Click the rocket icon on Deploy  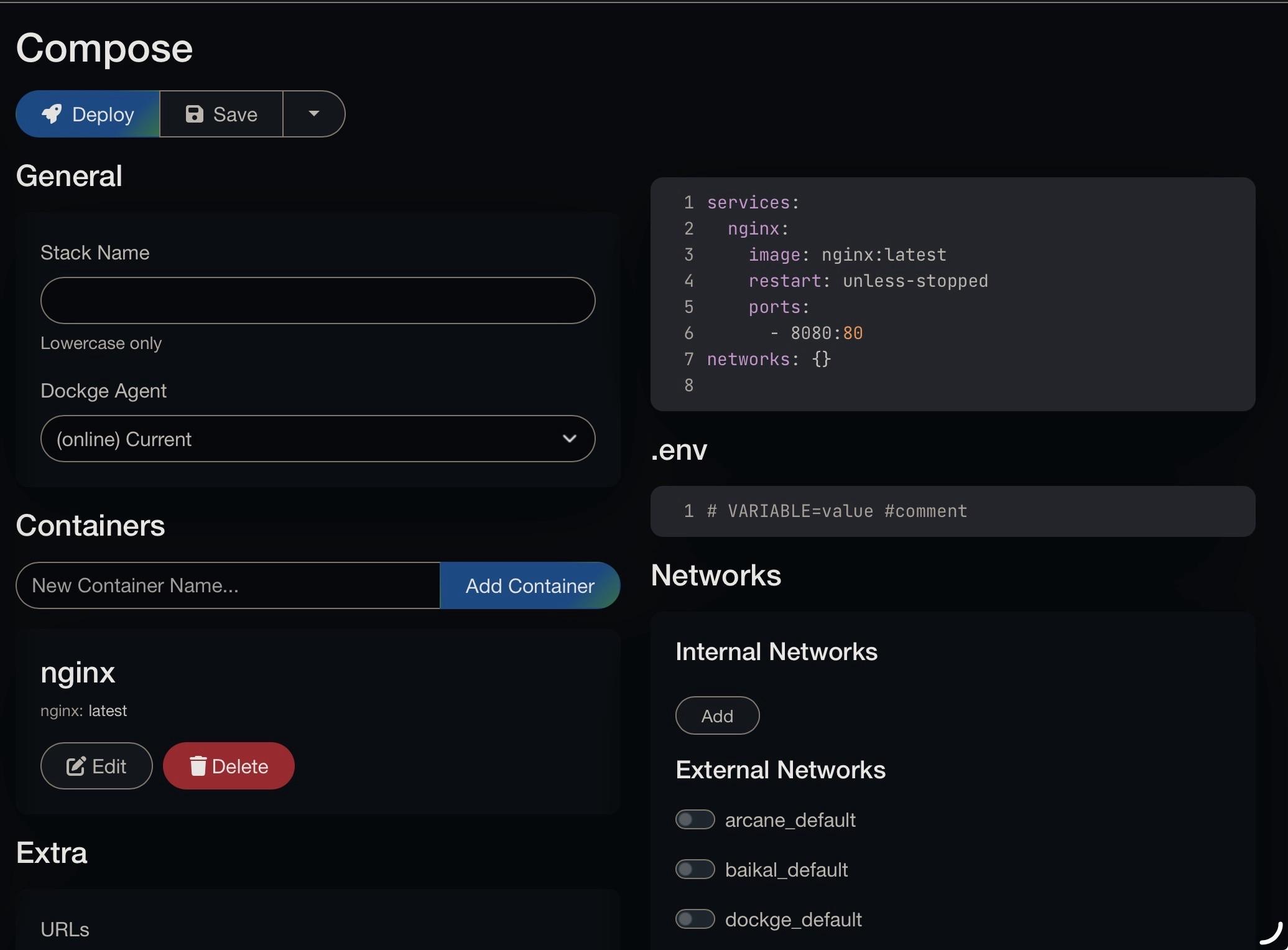click(x=52, y=114)
